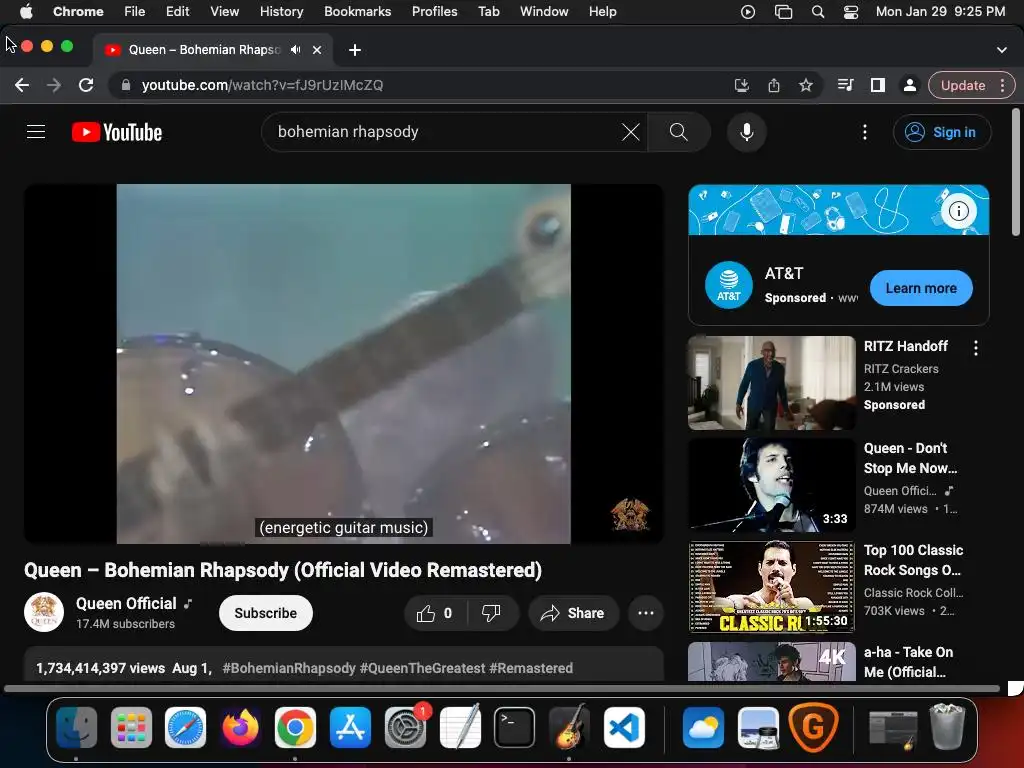Viewport: 1024px width, 768px height.
Task: Open Chrome media controls icon
Action: 845,85
